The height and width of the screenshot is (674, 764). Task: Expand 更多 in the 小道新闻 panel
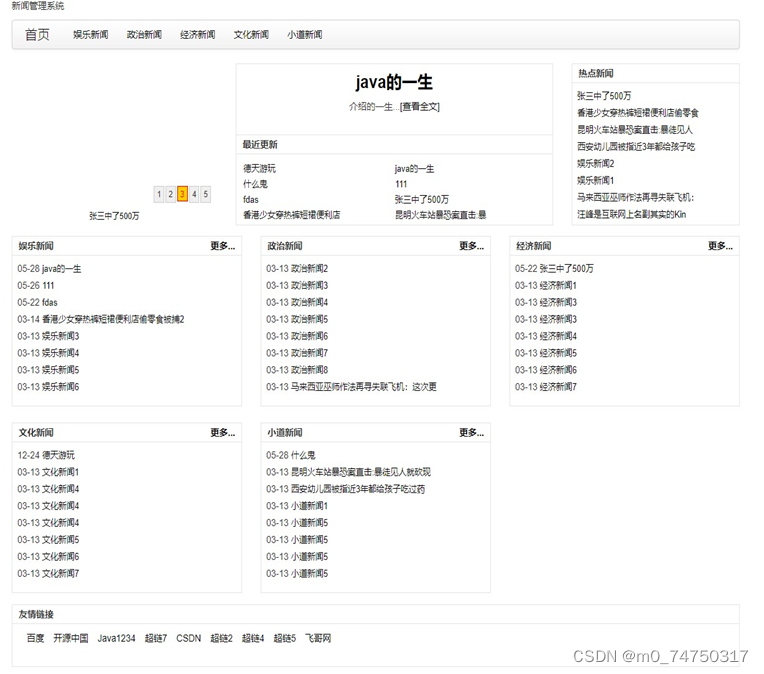pos(471,433)
